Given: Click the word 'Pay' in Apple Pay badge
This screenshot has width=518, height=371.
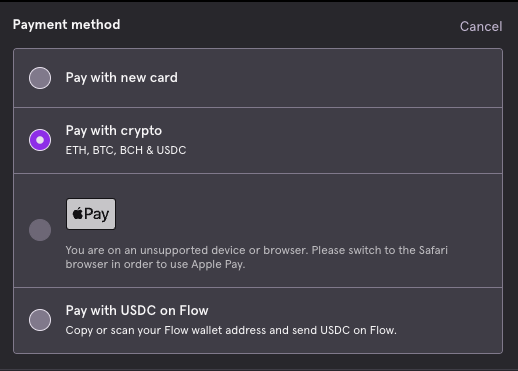Looking at the screenshot, I should pos(96,214).
